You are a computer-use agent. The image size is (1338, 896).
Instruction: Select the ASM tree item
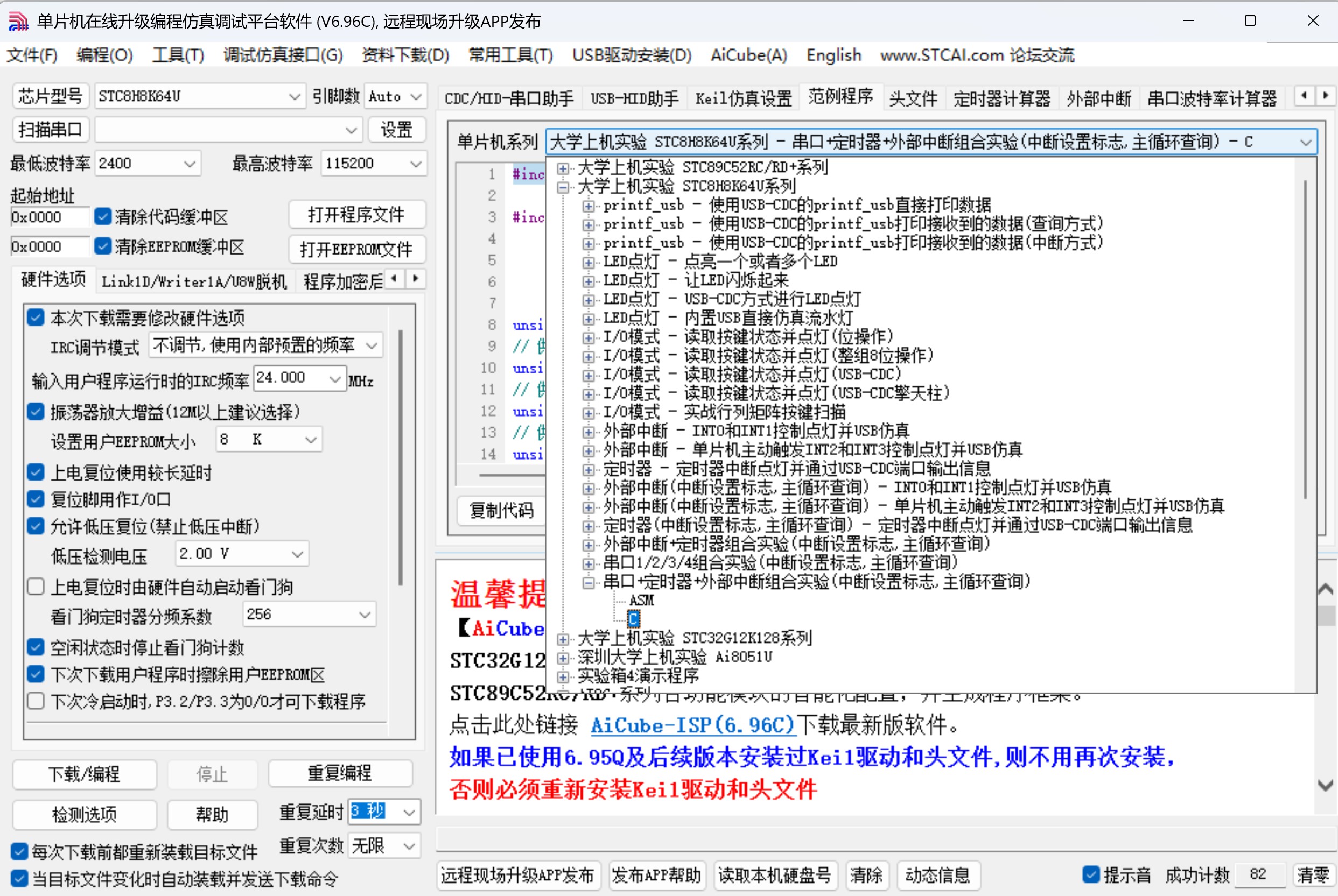pos(641,601)
